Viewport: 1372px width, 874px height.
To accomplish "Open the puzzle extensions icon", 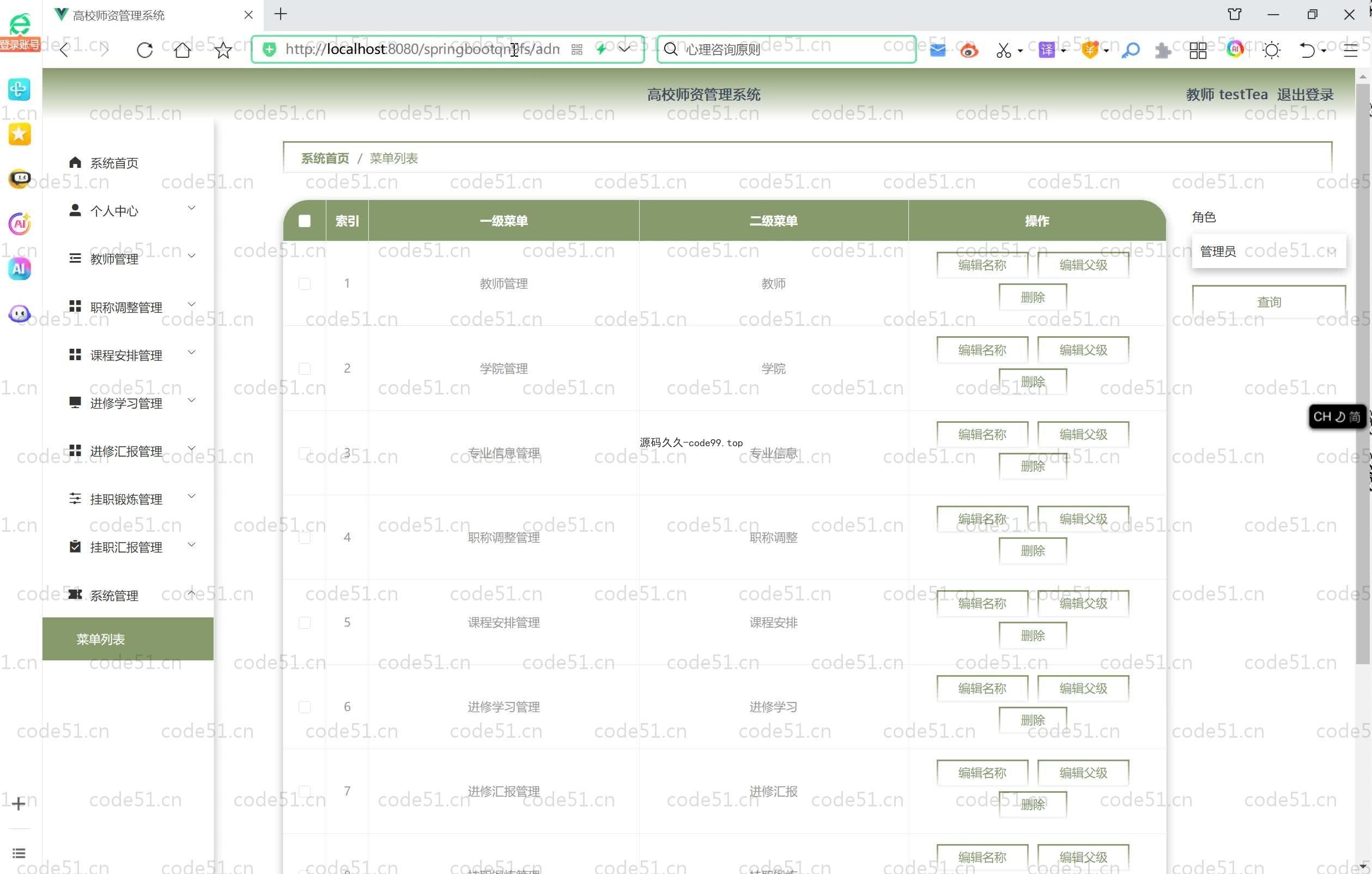I will (x=1162, y=50).
